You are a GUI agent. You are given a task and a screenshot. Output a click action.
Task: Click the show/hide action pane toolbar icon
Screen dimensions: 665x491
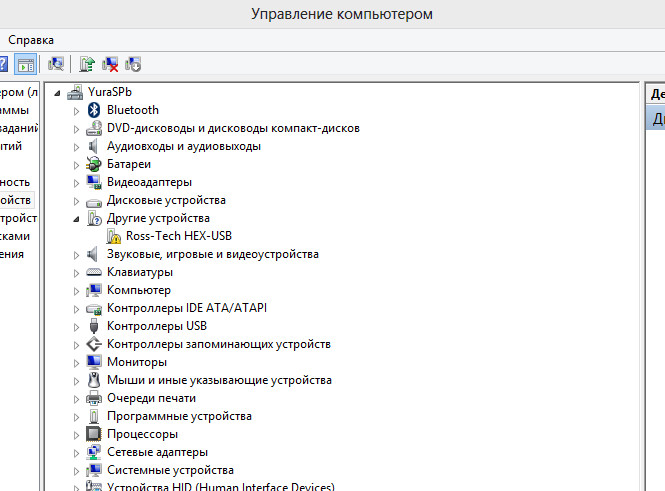tap(26, 64)
